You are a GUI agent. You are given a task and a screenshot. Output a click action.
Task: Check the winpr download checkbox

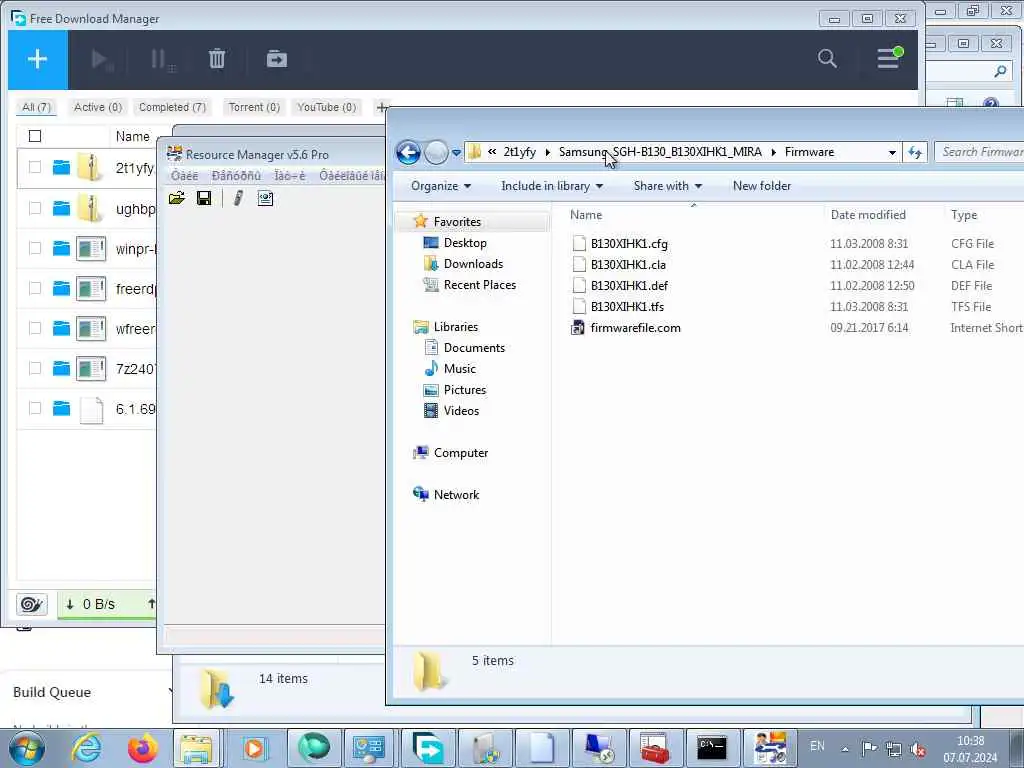[35, 248]
